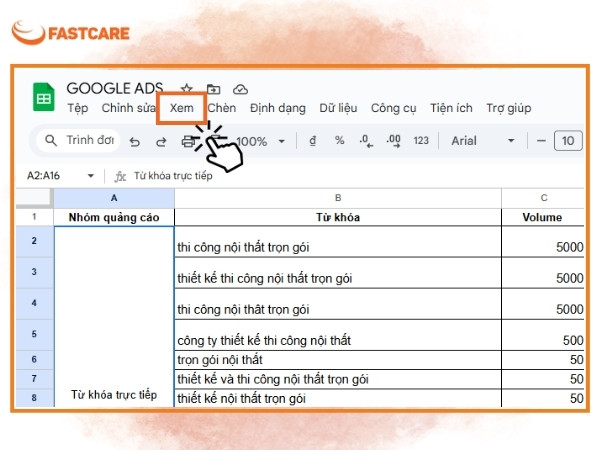Click the font size field showing 10

click(568, 141)
